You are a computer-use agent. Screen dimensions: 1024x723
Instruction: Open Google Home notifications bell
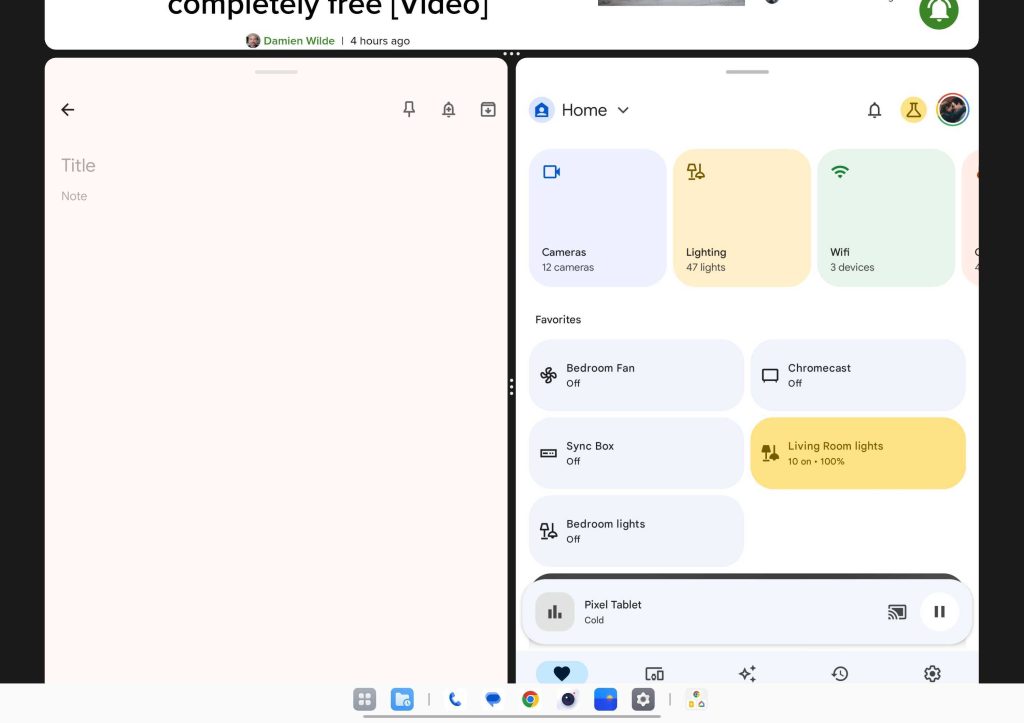pos(874,110)
